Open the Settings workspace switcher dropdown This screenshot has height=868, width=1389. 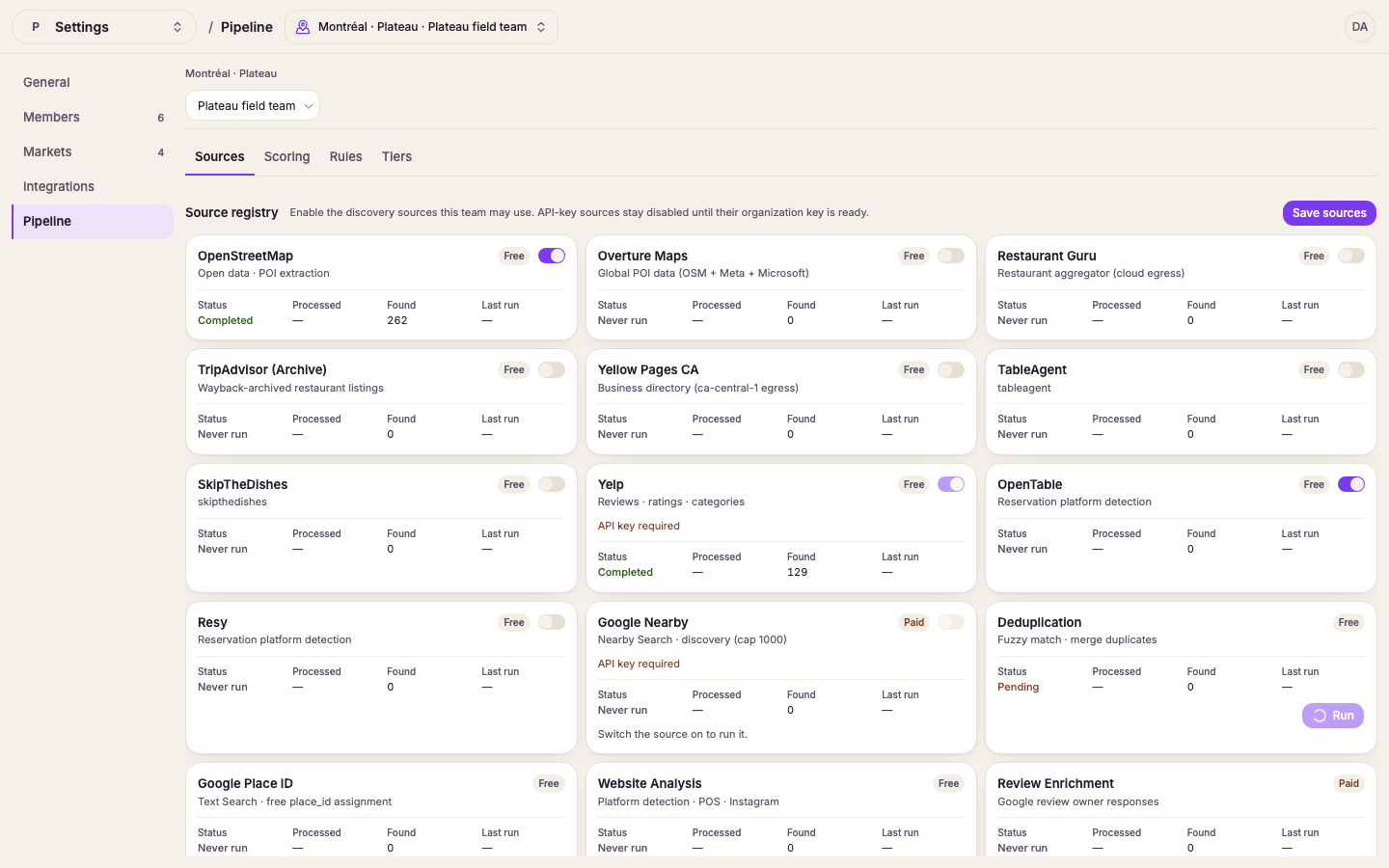point(104,27)
